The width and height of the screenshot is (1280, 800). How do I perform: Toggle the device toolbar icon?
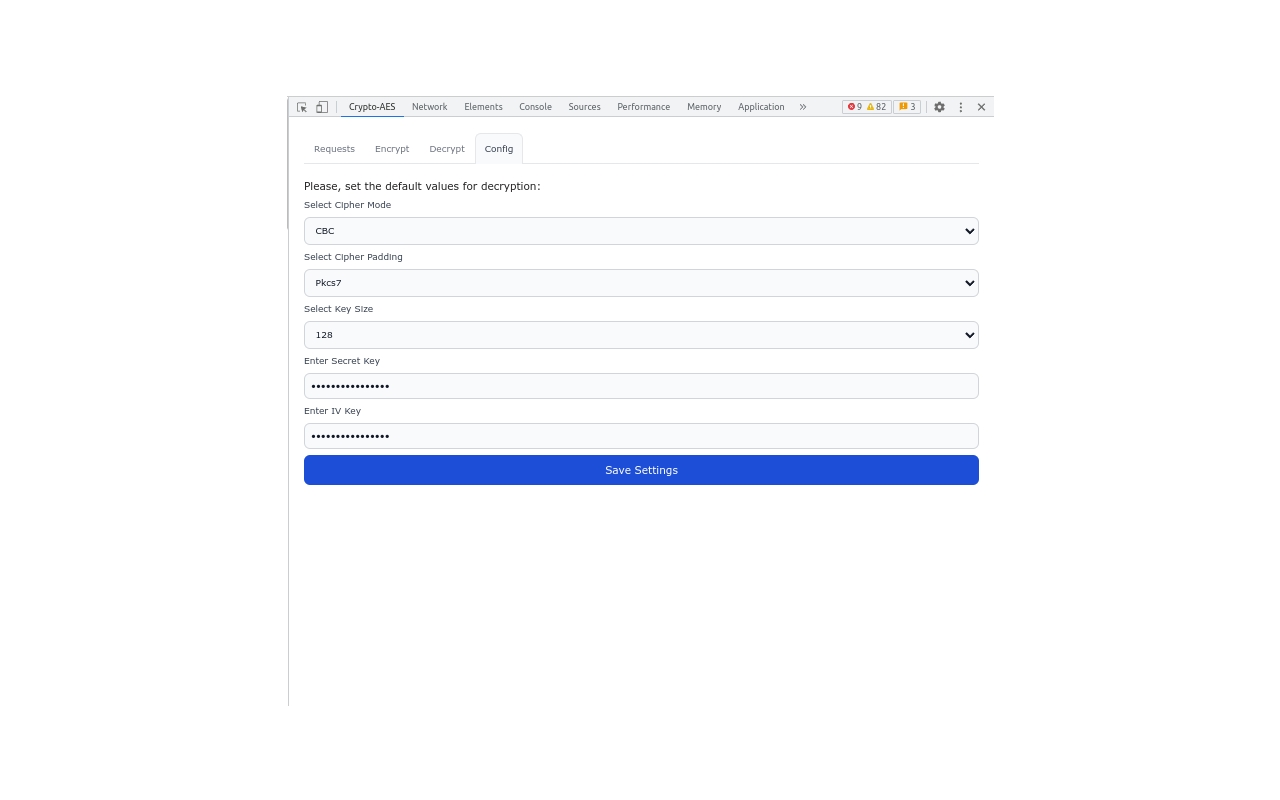click(x=321, y=107)
